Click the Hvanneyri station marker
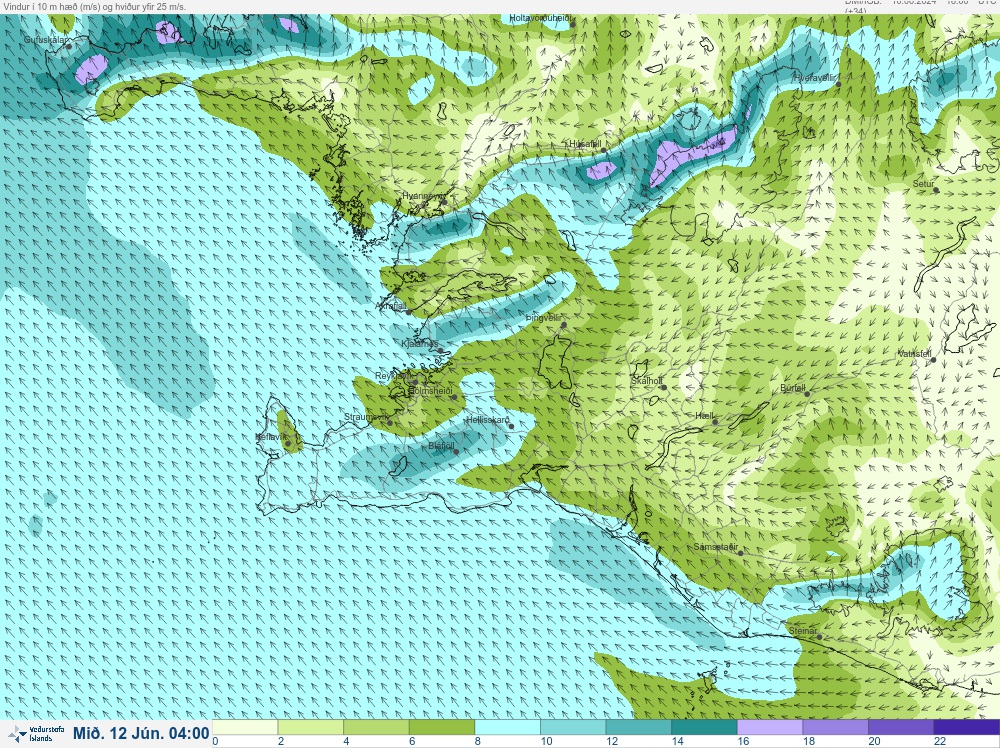Viewport: 1000px width, 748px height. click(444, 202)
